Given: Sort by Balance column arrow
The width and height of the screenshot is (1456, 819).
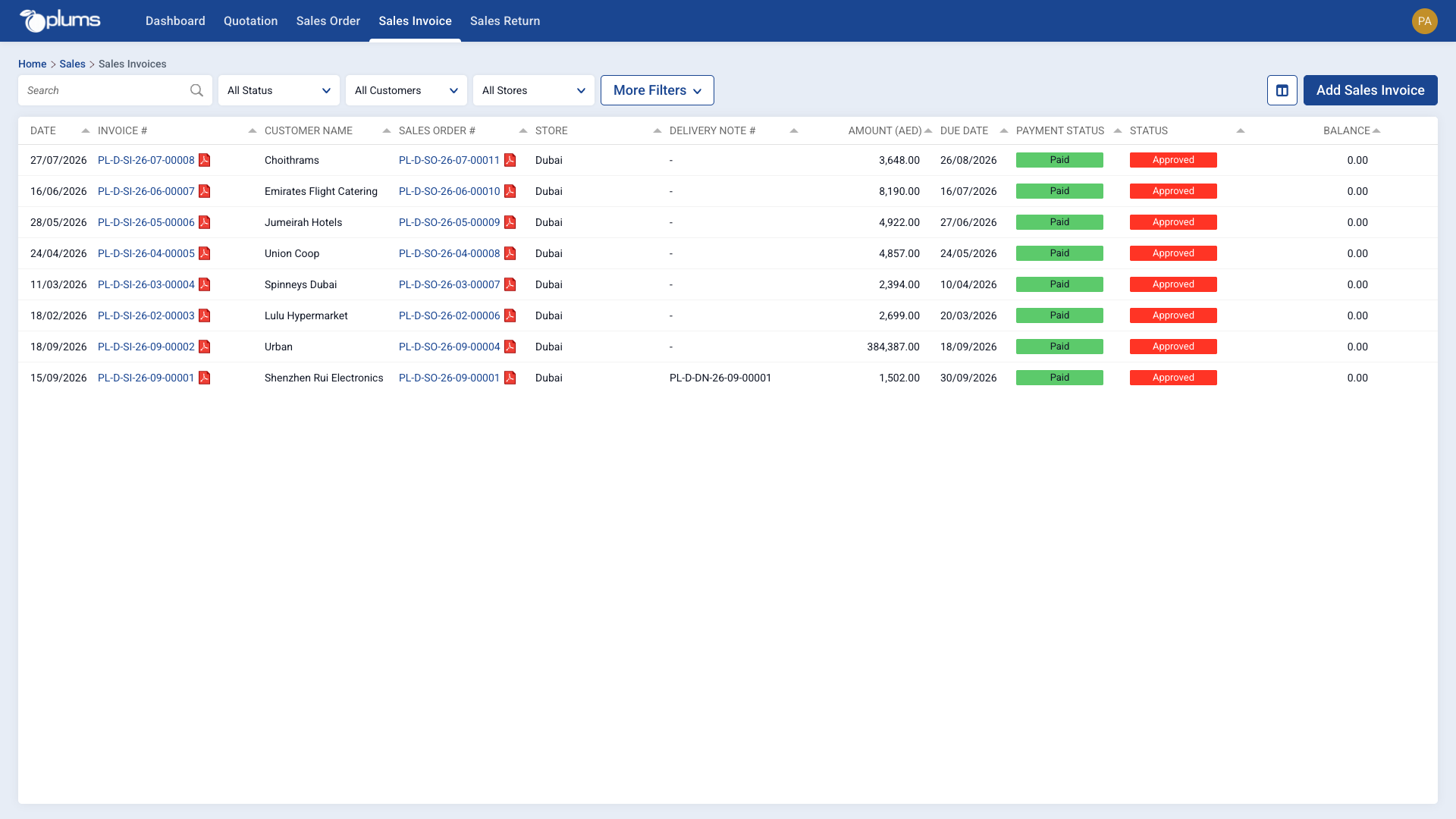Looking at the screenshot, I should click(x=1376, y=130).
